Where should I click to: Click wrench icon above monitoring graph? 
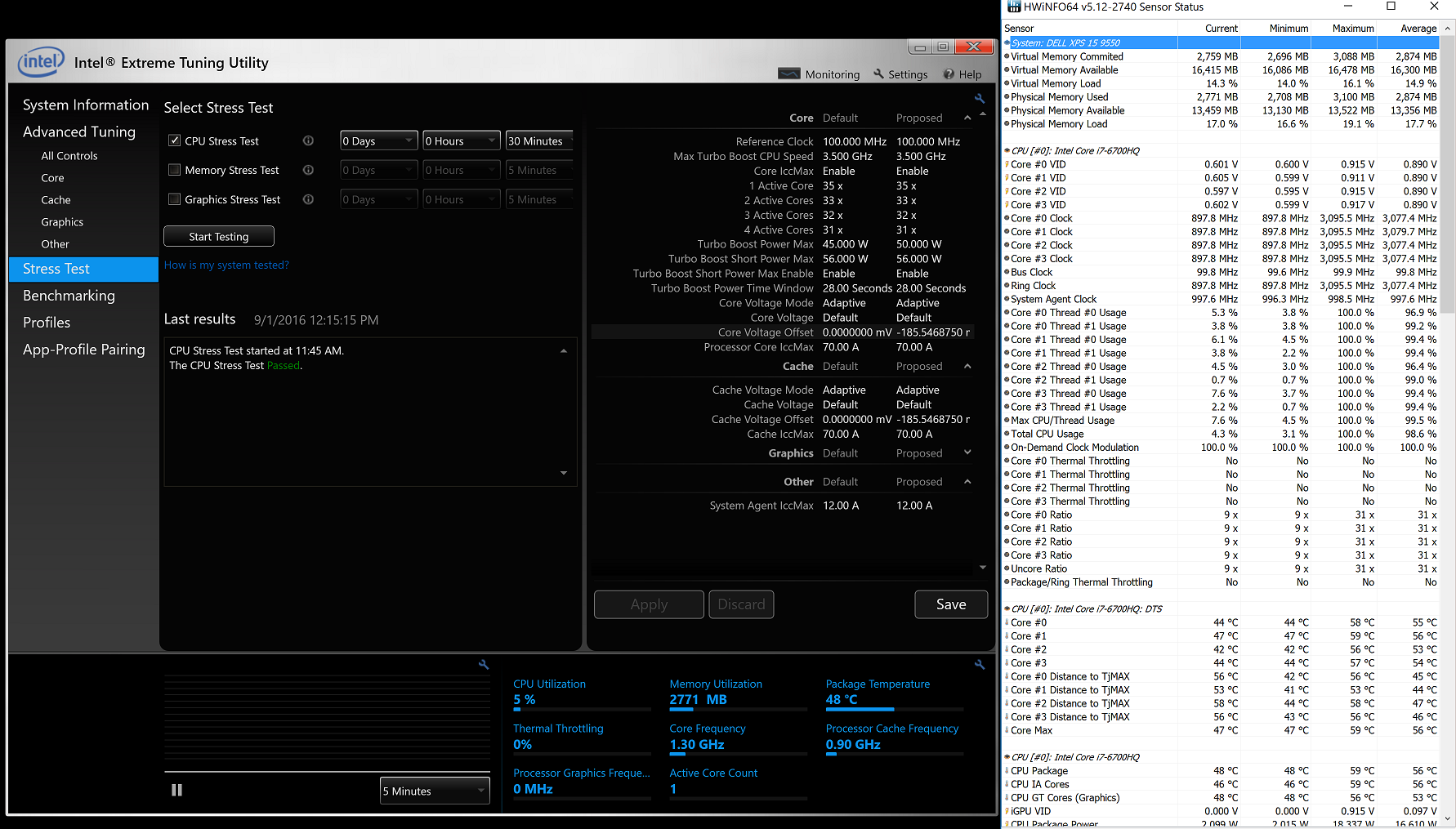tap(484, 665)
